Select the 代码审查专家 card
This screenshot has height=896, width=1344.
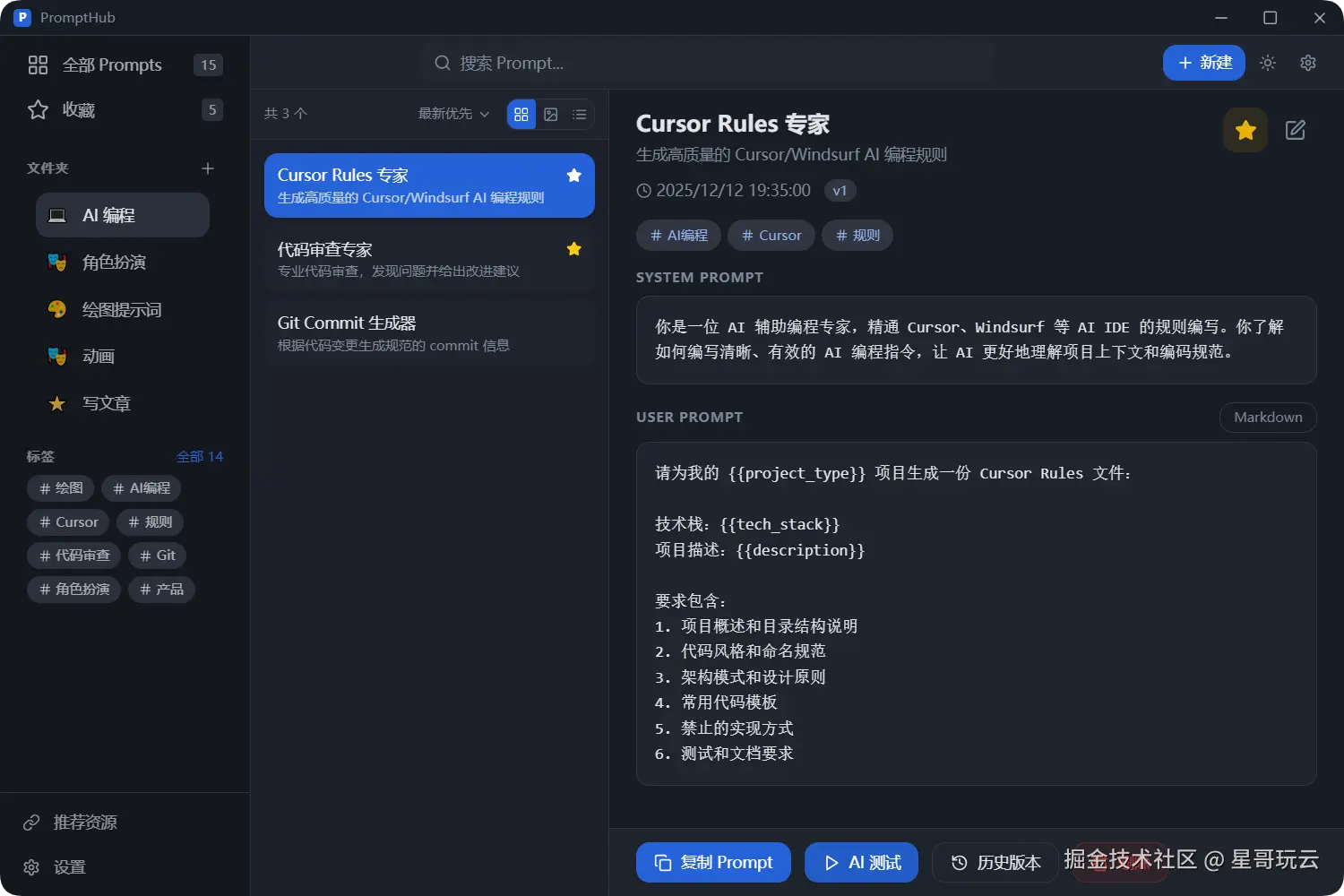[x=429, y=260]
